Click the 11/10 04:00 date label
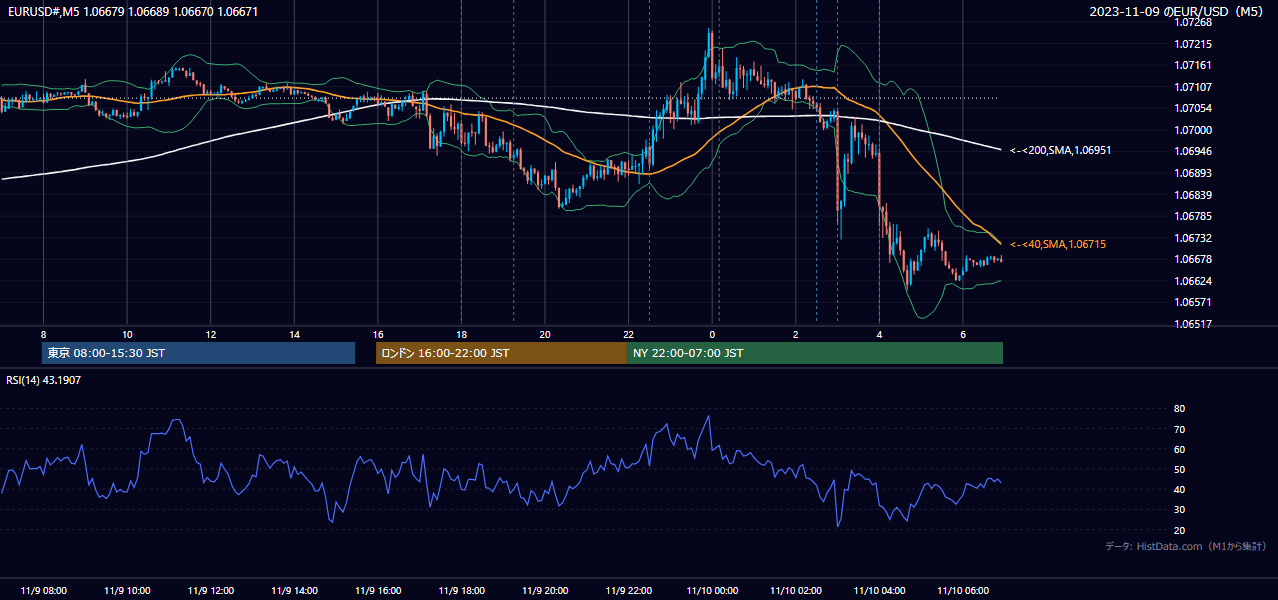The width and height of the screenshot is (1278, 600). click(x=879, y=591)
